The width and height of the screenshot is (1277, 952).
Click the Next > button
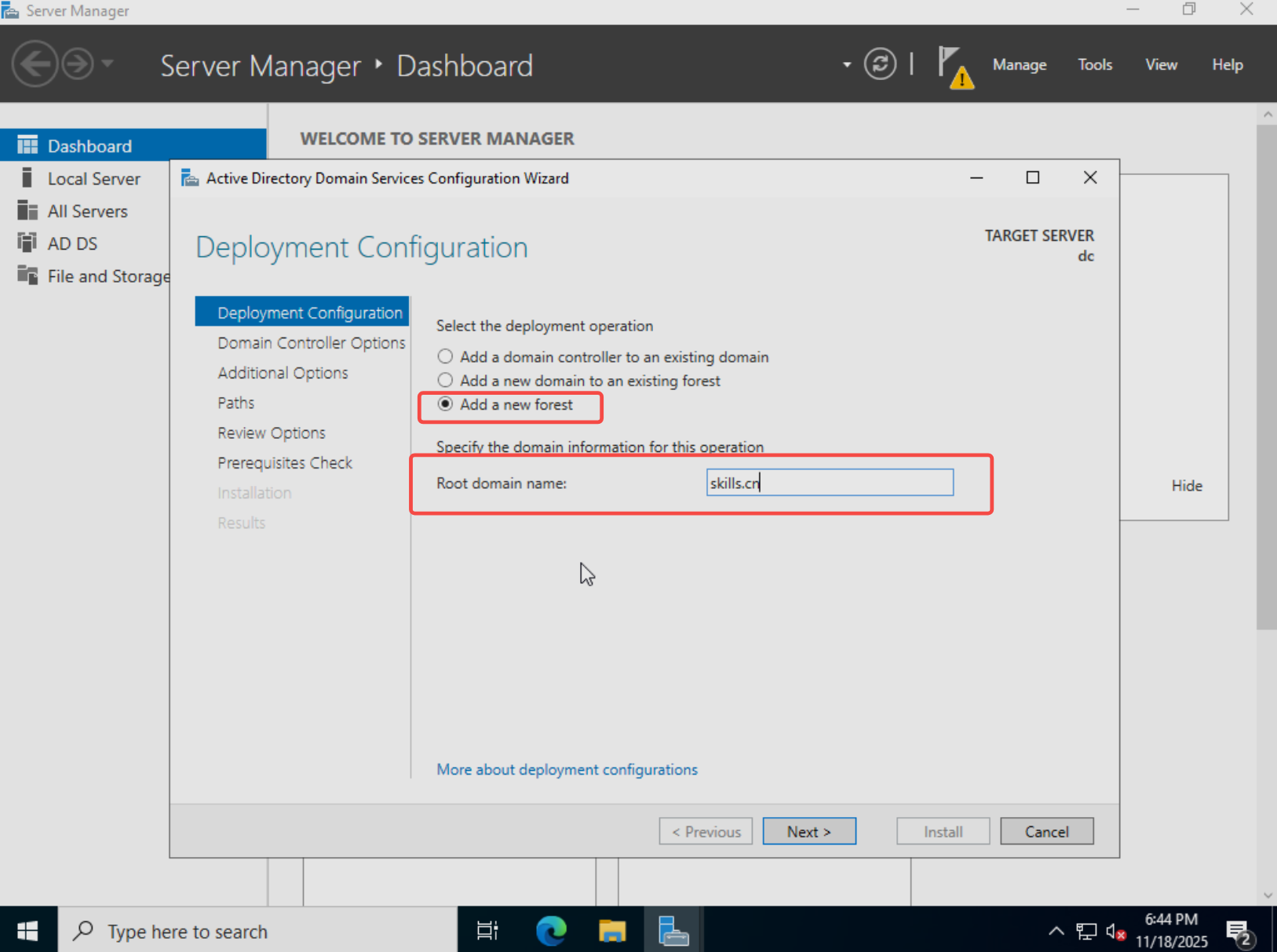(x=809, y=831)
